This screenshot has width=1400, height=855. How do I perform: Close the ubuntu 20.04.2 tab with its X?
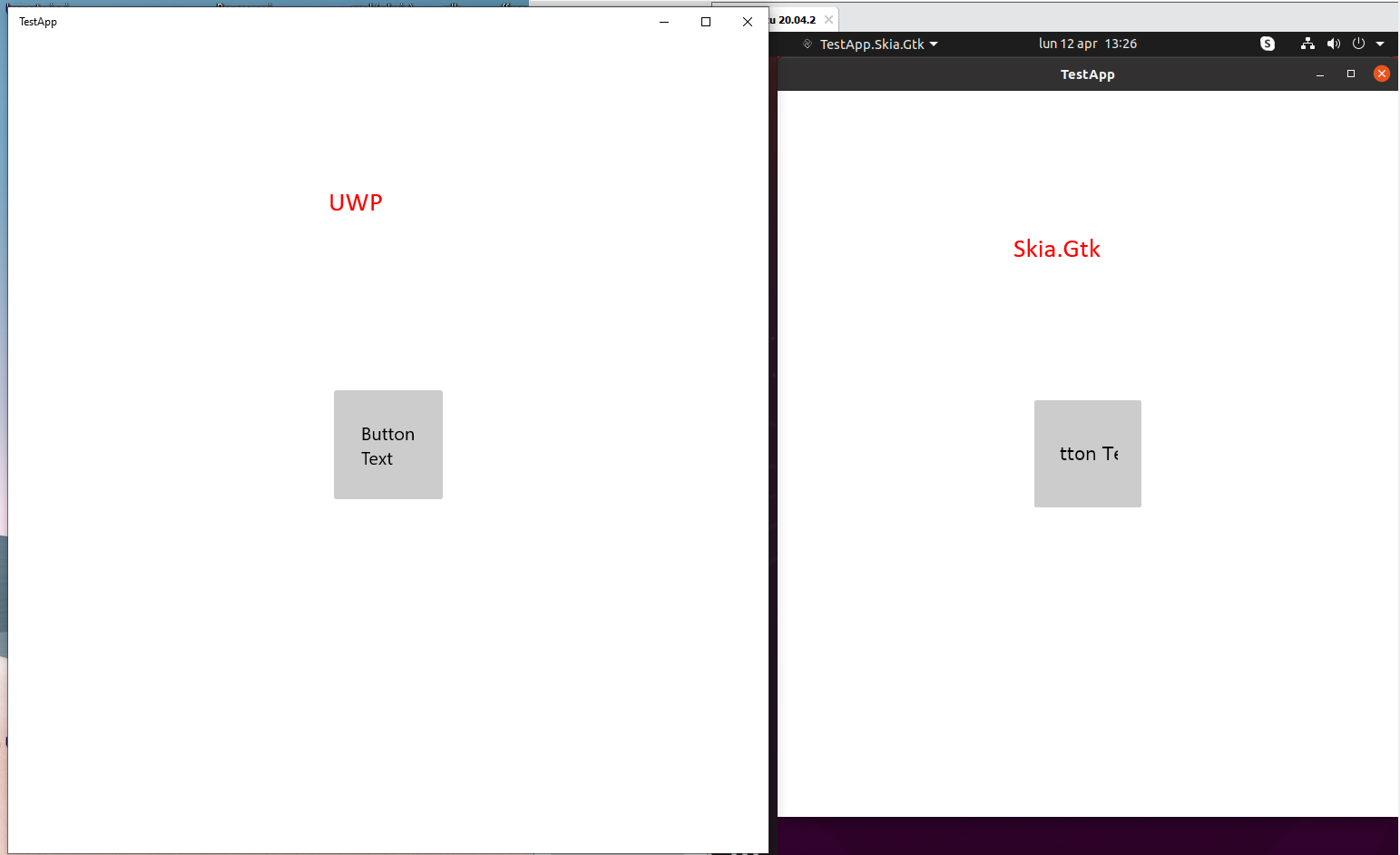pos(828,18)
